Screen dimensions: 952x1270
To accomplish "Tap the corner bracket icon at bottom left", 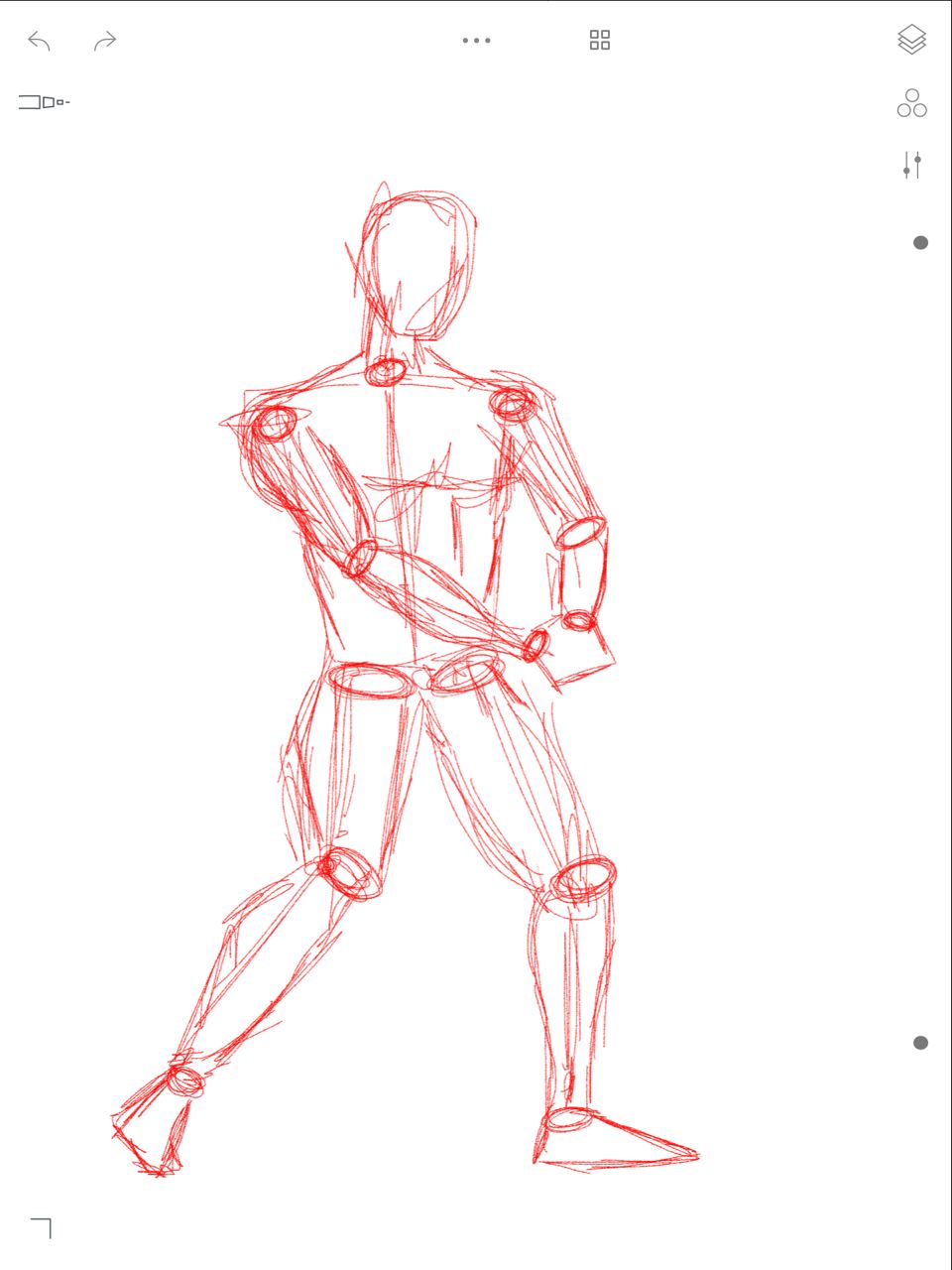I will point(41,1228).
